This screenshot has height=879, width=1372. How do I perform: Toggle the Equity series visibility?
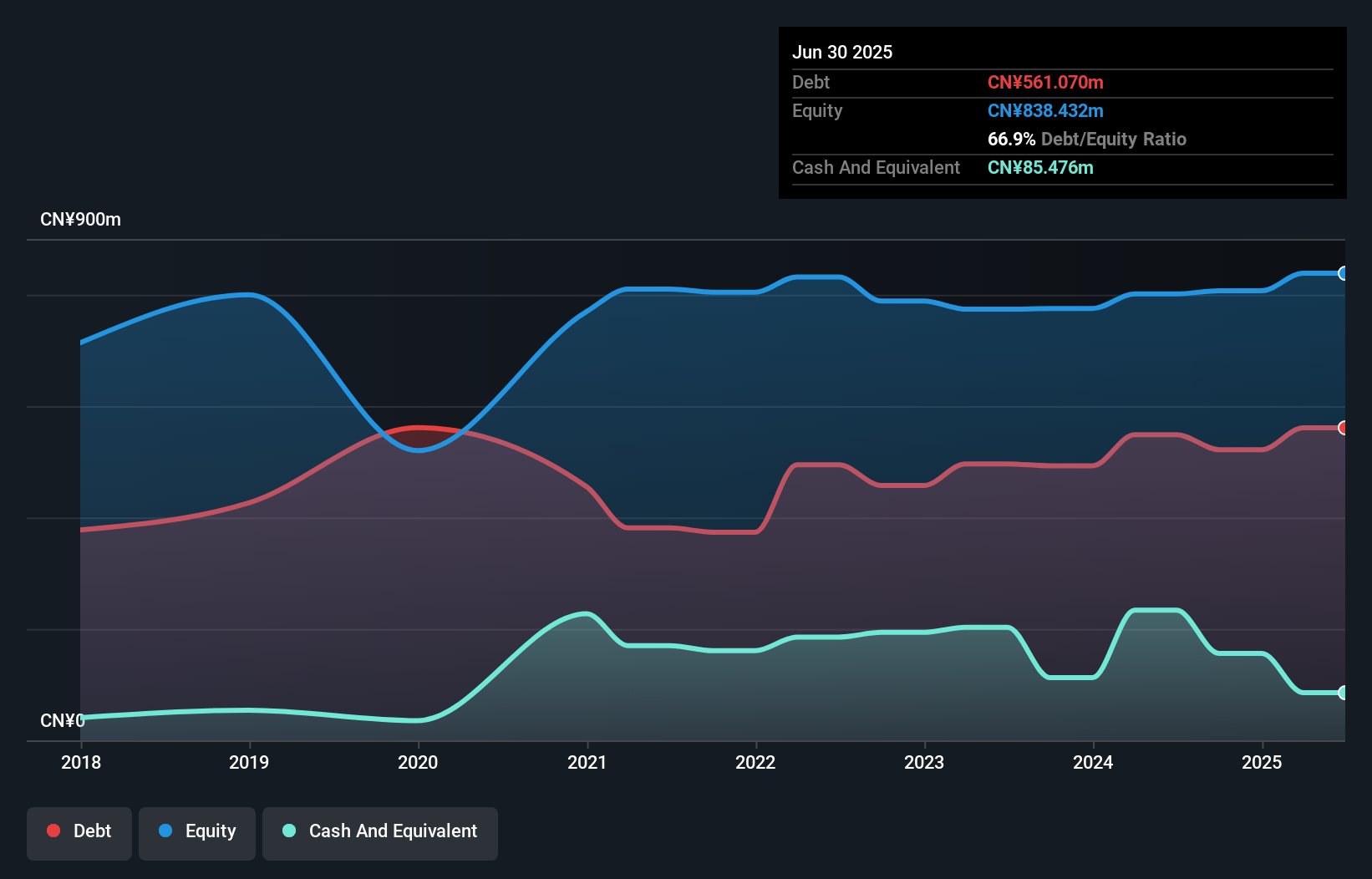point(196,831)
